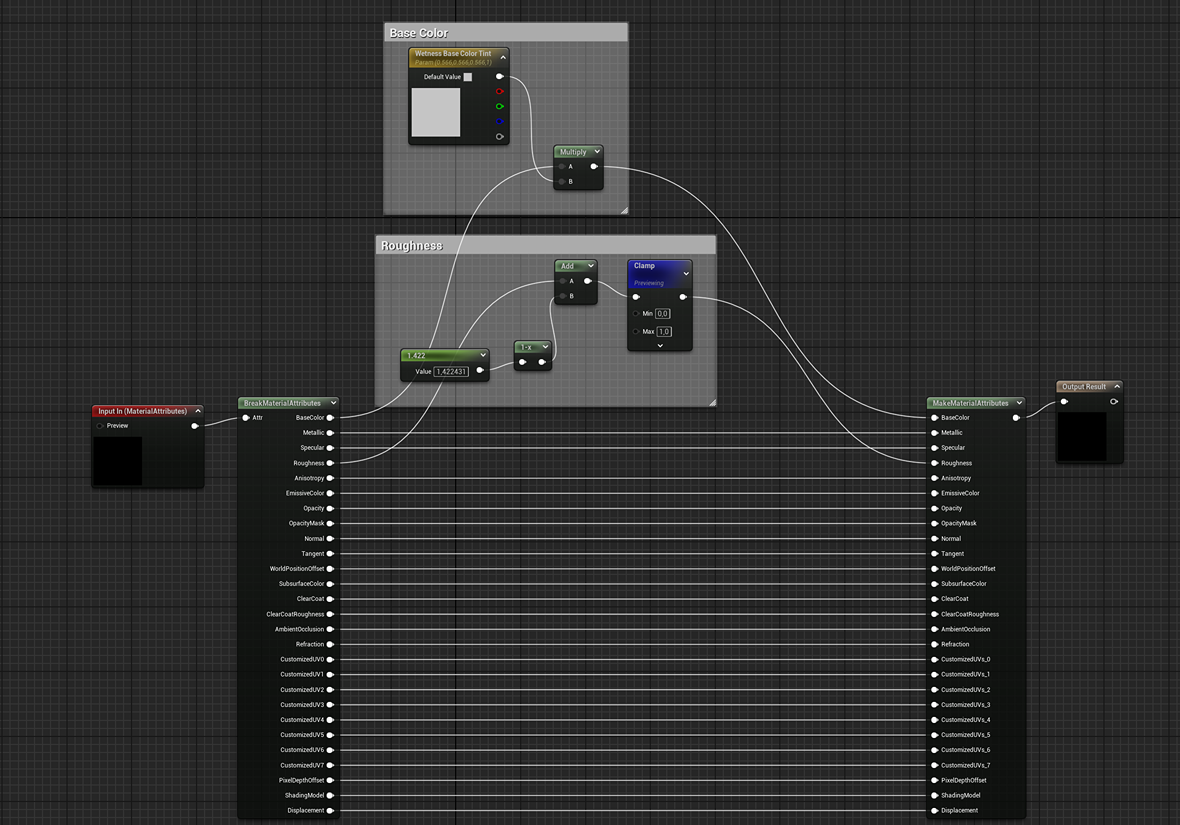Click the Multiply node input pin B
This screenshot has height=825, width=1180.
tap(562, 181)
